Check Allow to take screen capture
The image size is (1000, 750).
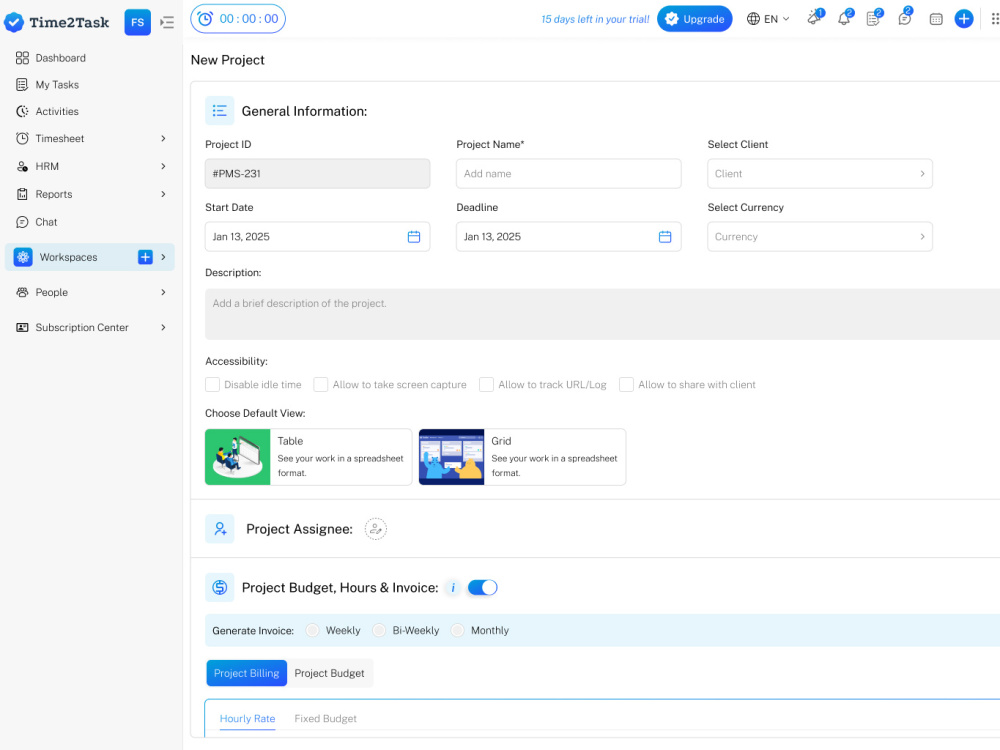click(x=321, y=385)
